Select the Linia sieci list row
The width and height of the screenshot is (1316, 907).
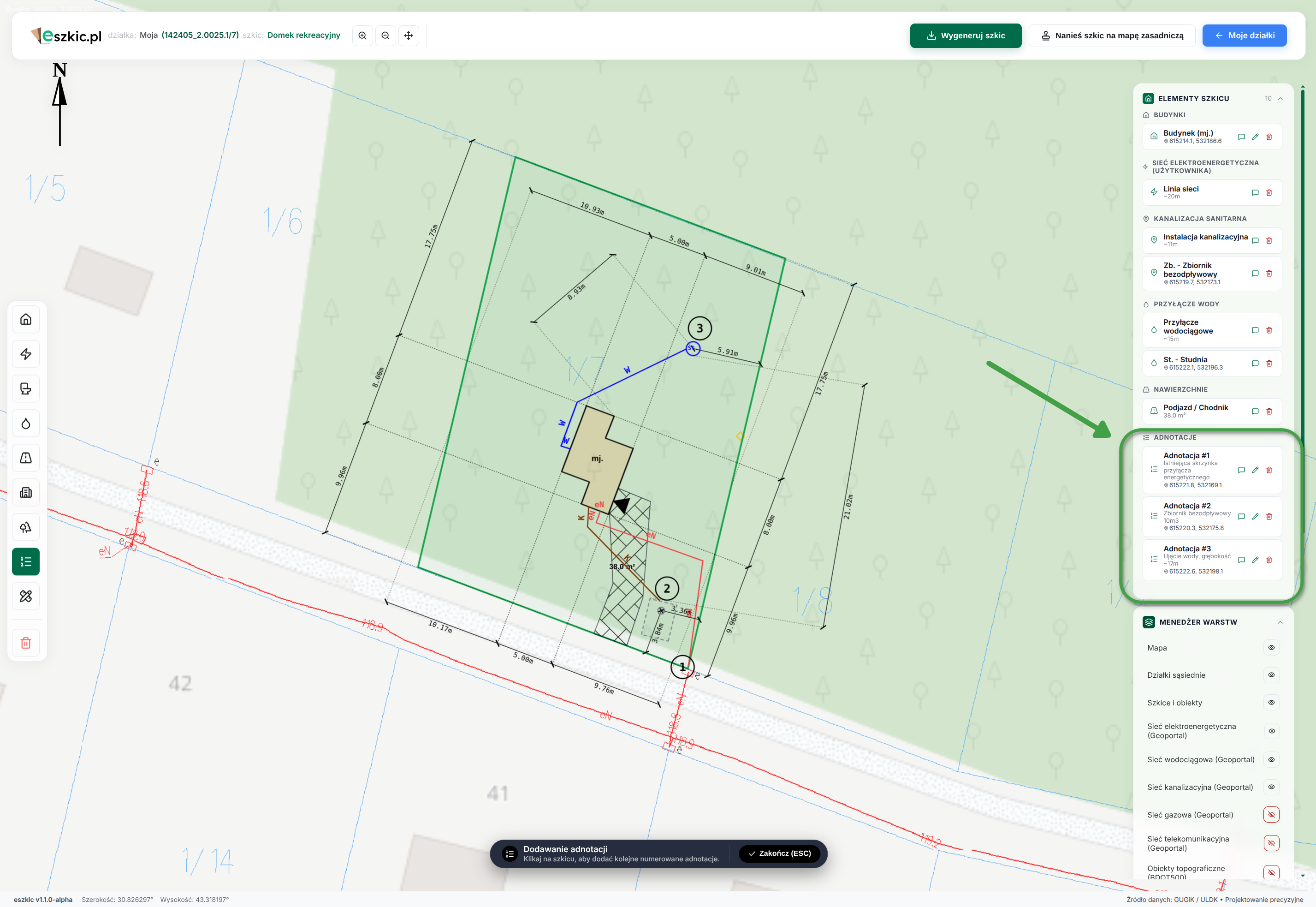point(1212,193)
